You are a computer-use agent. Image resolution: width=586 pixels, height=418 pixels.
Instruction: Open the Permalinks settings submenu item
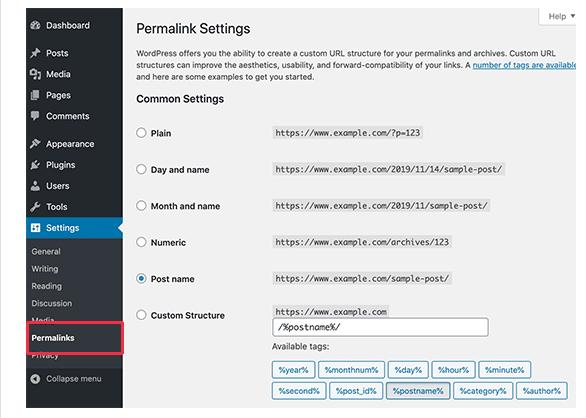[53, 338]
